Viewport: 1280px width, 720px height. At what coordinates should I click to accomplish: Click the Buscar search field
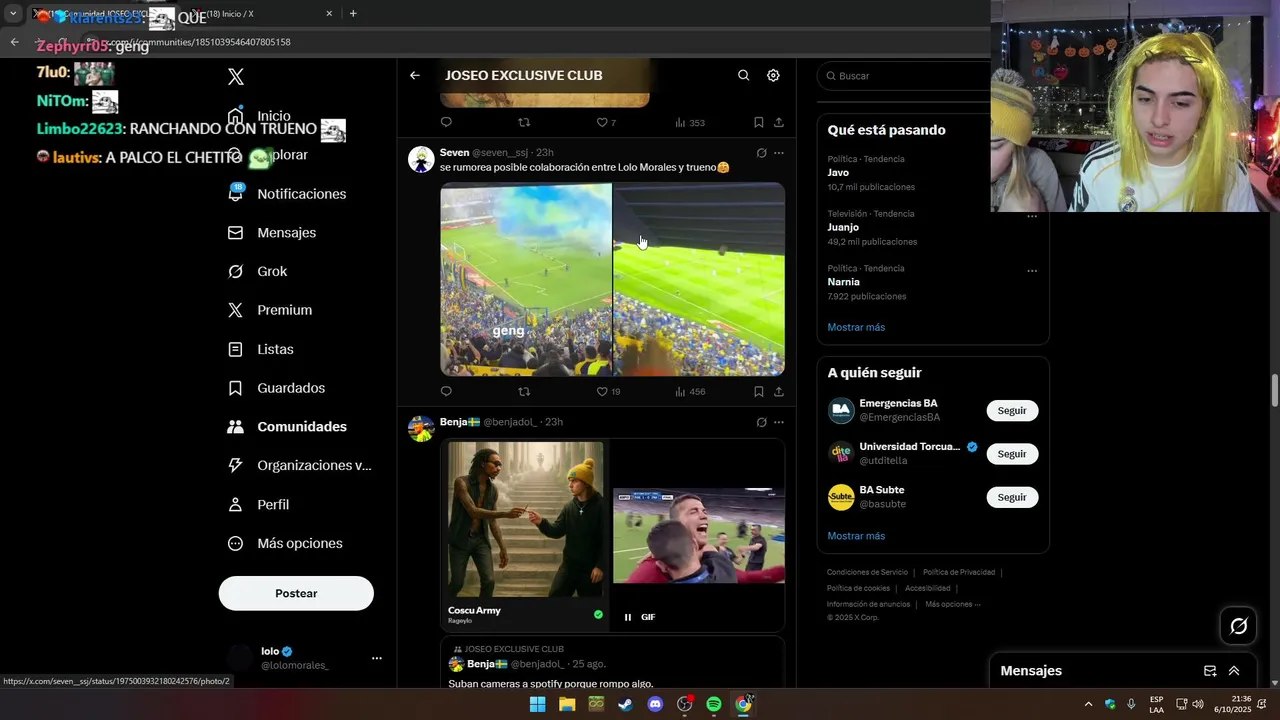tap(906, 76)
